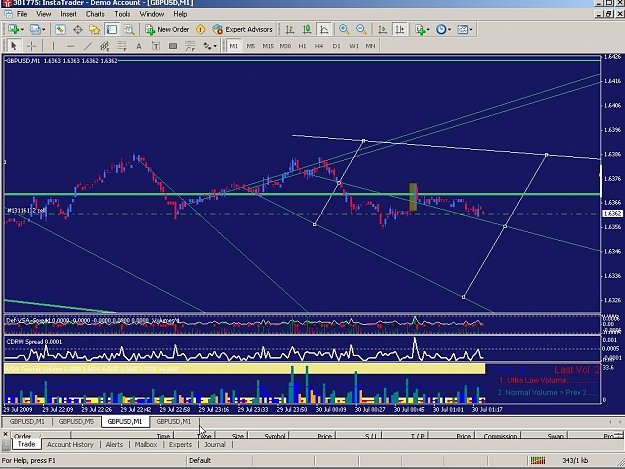Image resolution: width=625 pixels, height=469 pixels.
Task: Switch chart to line chart
Action: coord(324,29)
